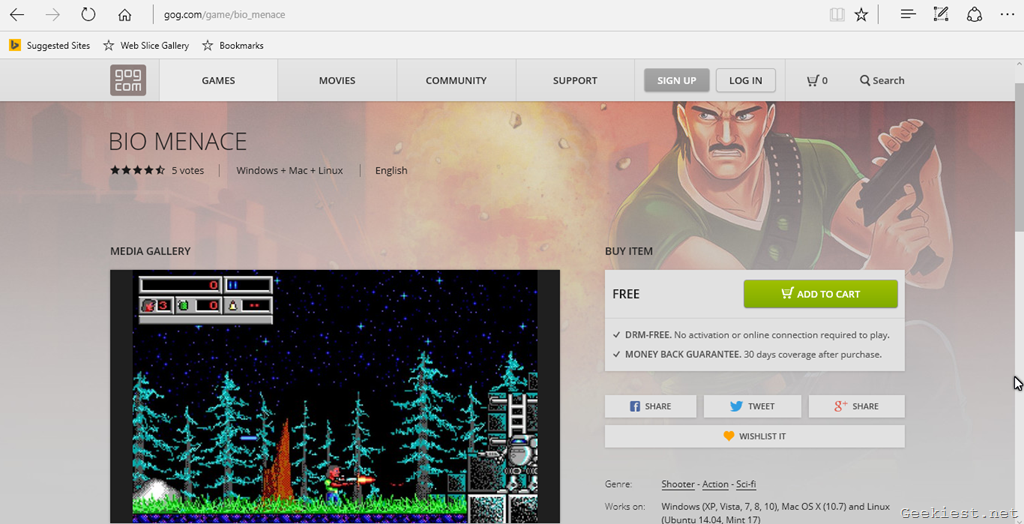Share the game on Facebook
This screenshot has height=524, width=1024.
(x=650, y=406)
